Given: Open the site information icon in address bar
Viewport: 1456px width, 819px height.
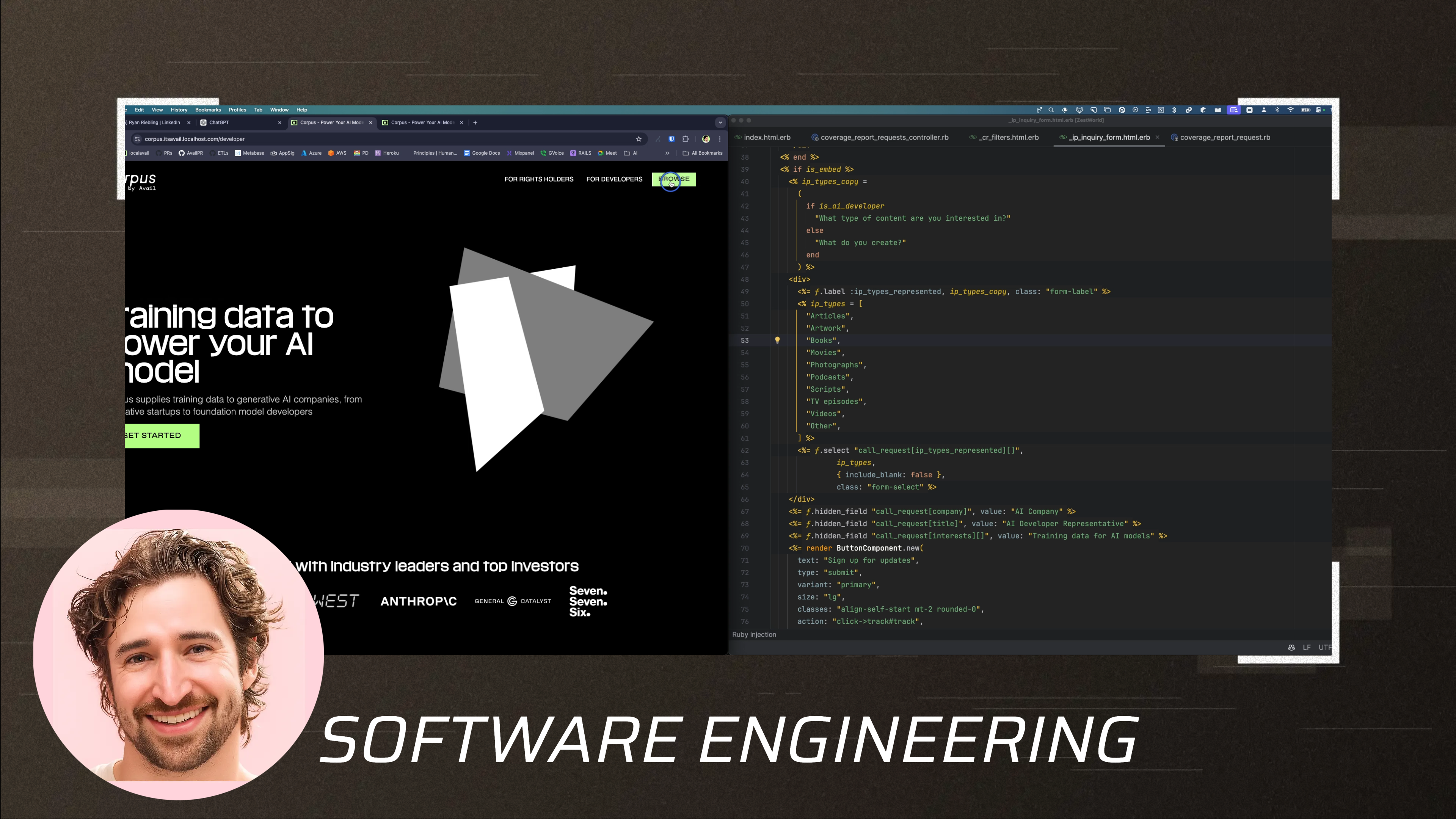Looking at the screenshot, I should (137, 139).
